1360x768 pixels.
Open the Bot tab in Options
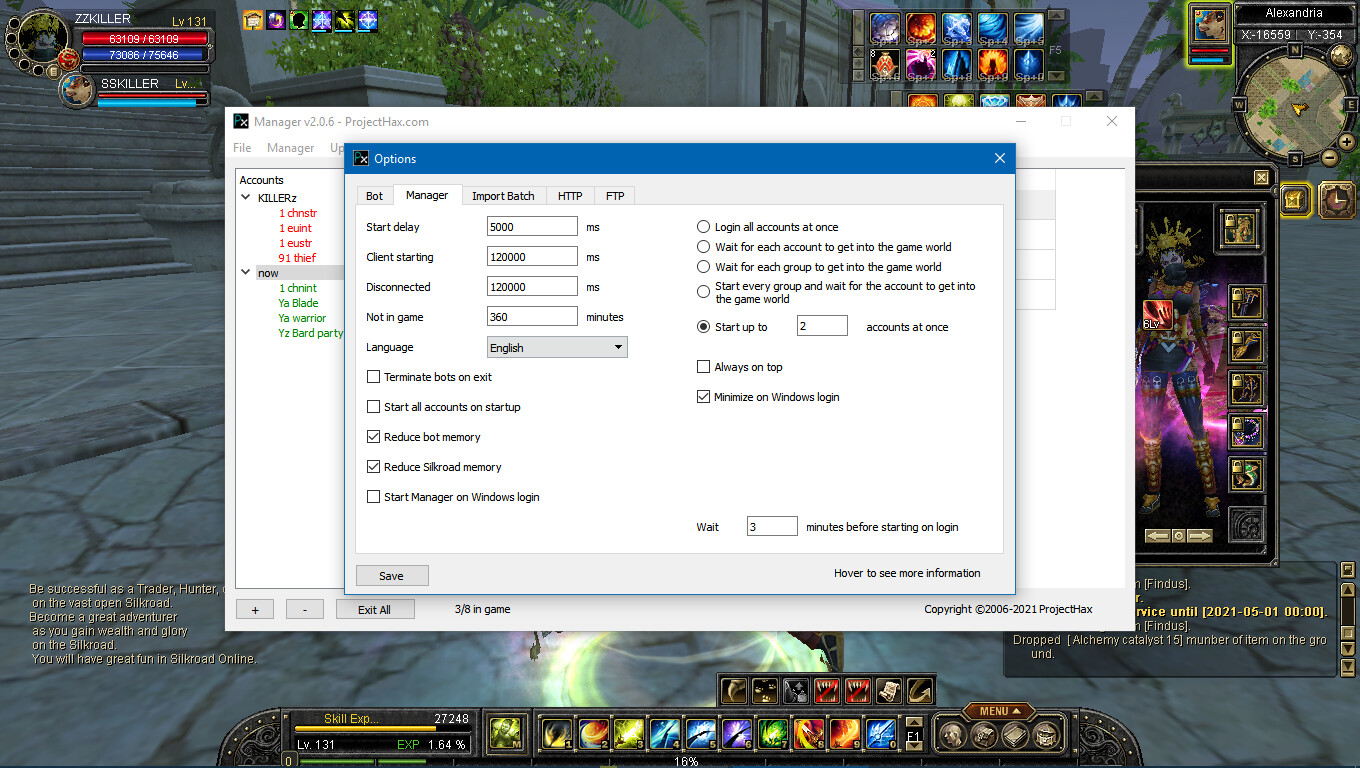pyautogui.click(x=374, y=196)
